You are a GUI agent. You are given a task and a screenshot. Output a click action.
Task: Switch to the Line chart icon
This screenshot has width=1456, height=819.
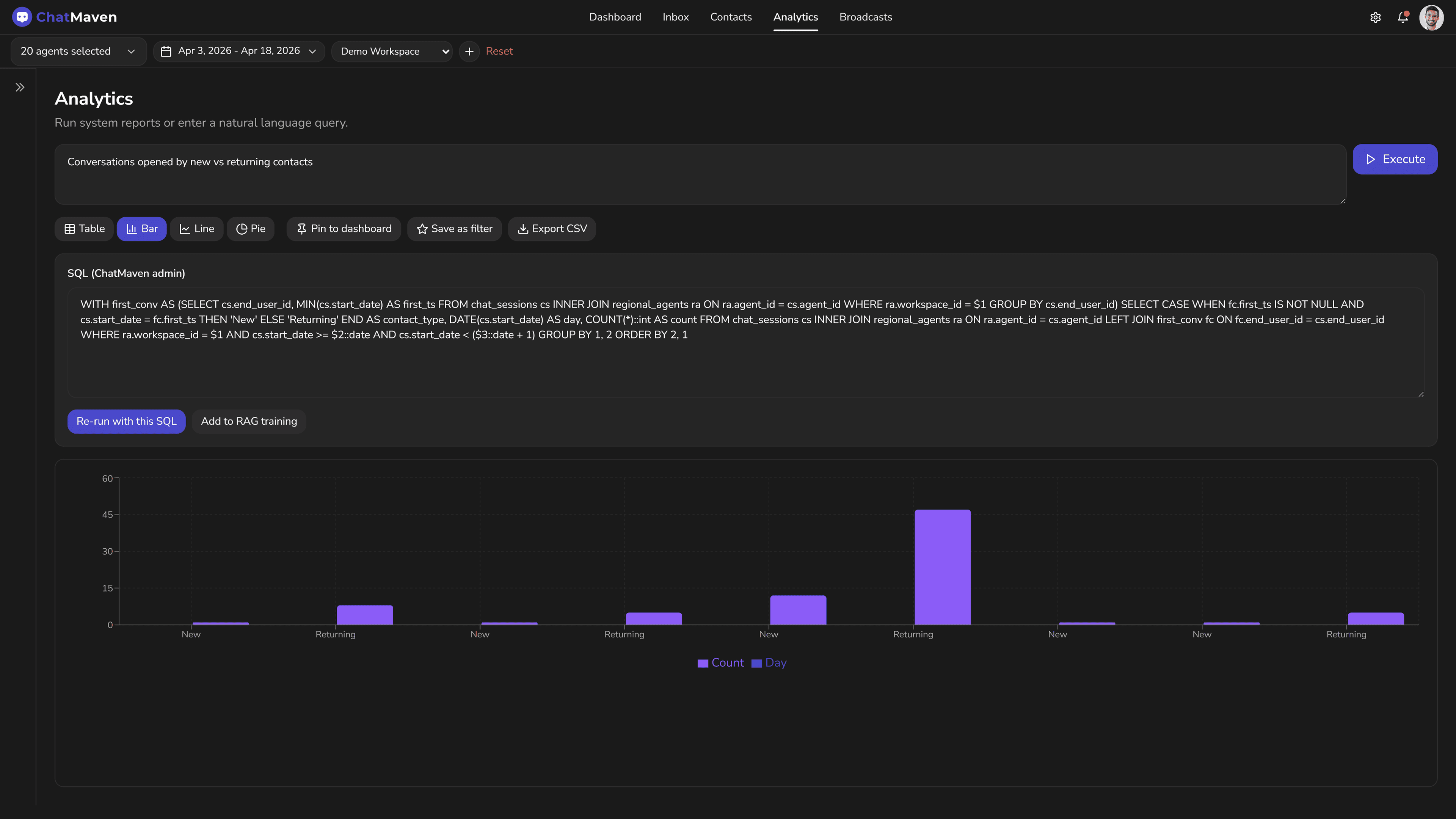tap(185, 229)
